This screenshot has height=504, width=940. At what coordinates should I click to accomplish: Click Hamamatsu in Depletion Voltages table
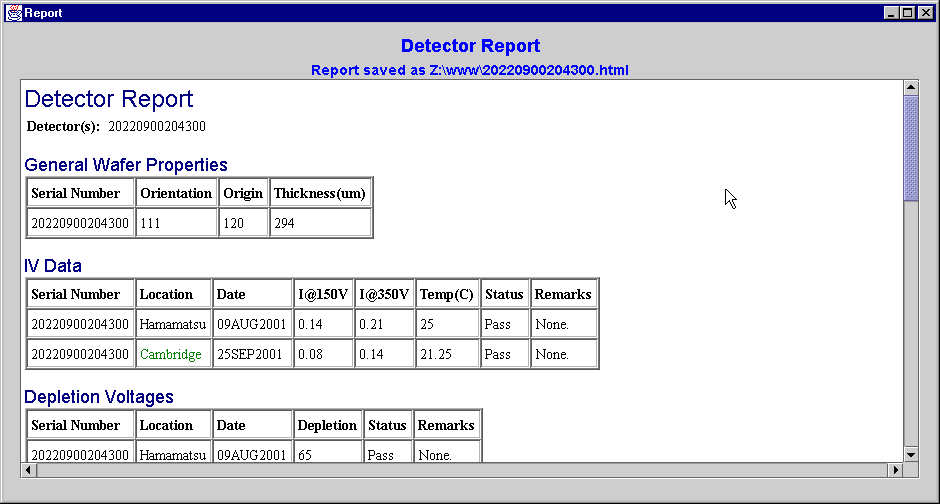coord(173,455)
